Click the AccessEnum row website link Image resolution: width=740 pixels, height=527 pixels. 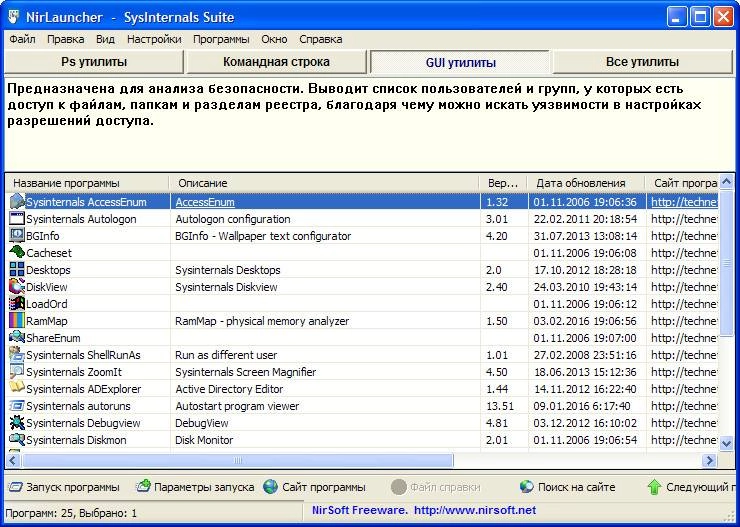pos(685,202)
